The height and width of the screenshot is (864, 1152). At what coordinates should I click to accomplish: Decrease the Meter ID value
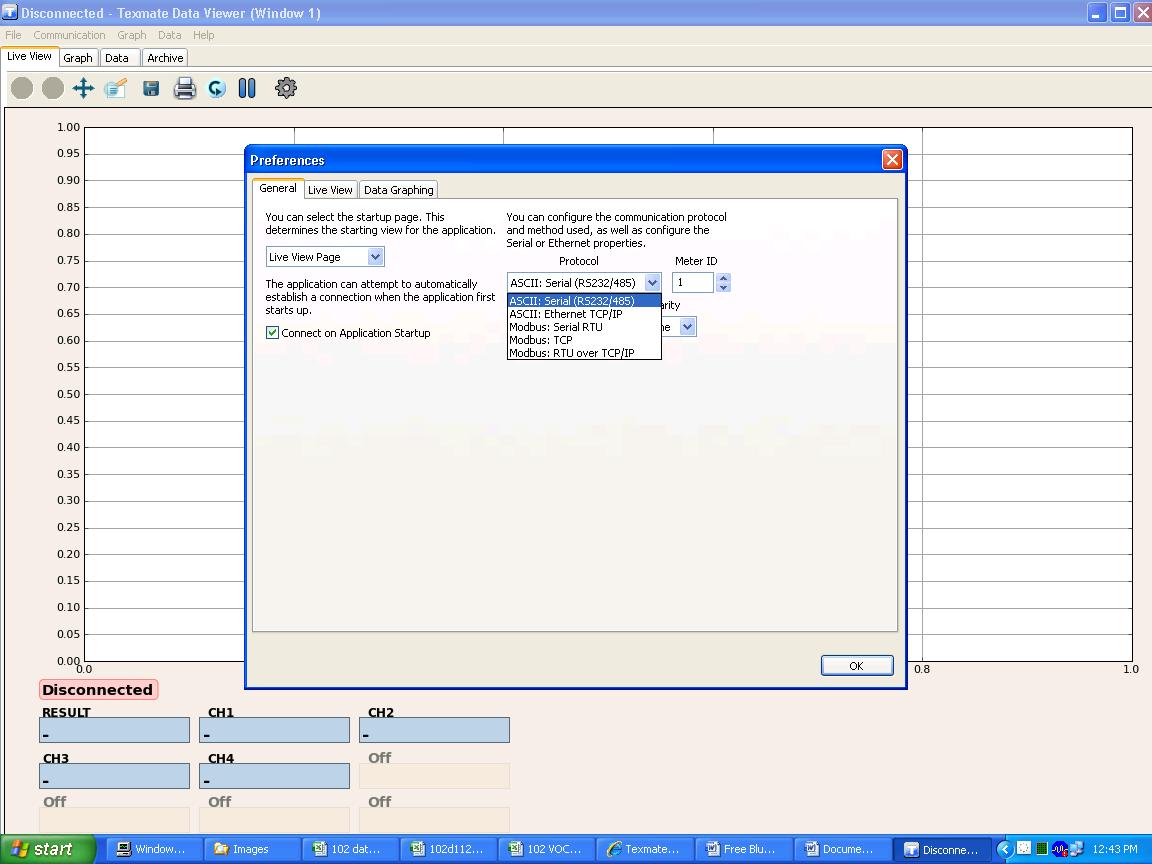click(724, 287)
